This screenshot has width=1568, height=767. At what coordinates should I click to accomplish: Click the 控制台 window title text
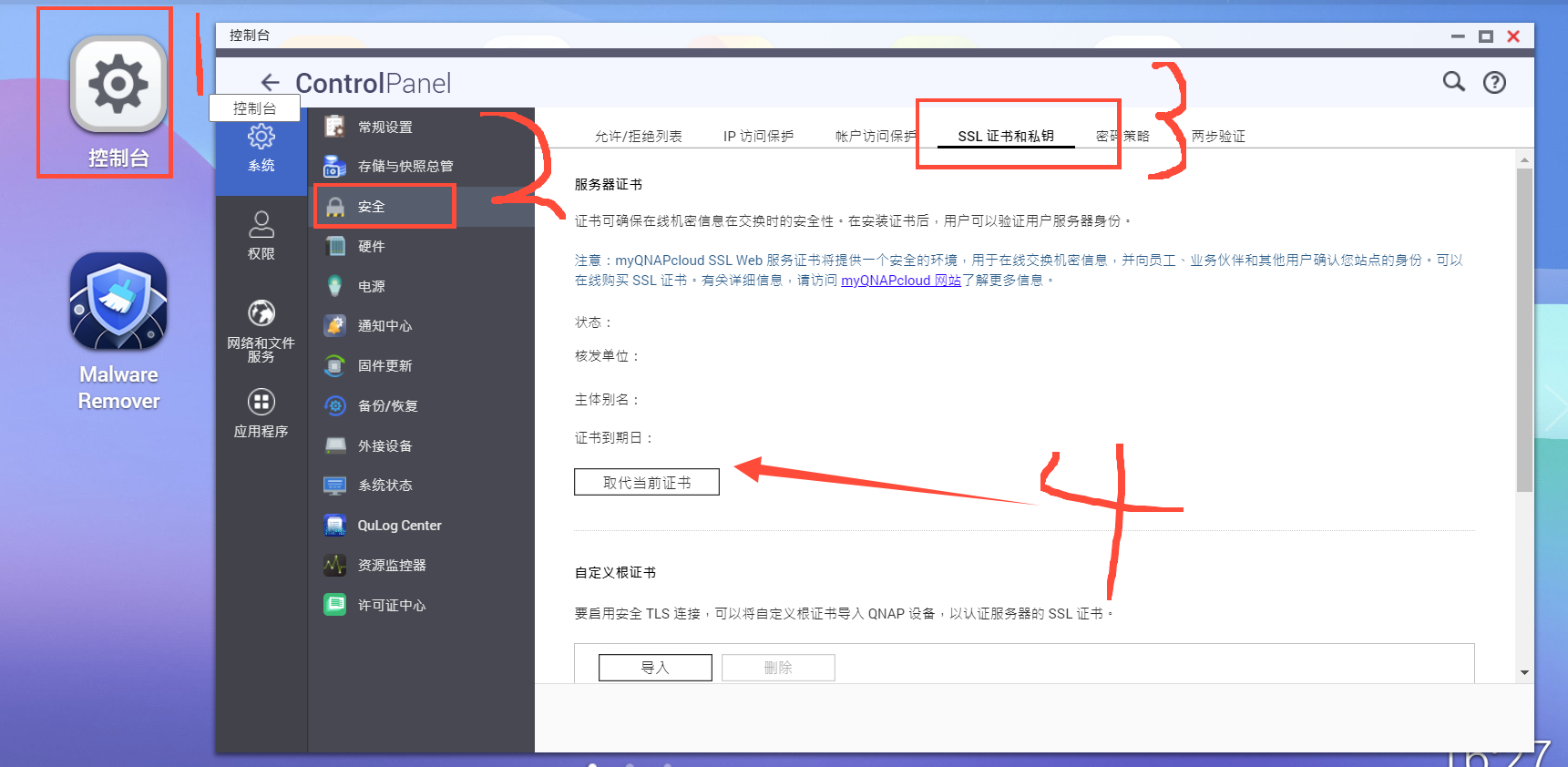point(250,36)
